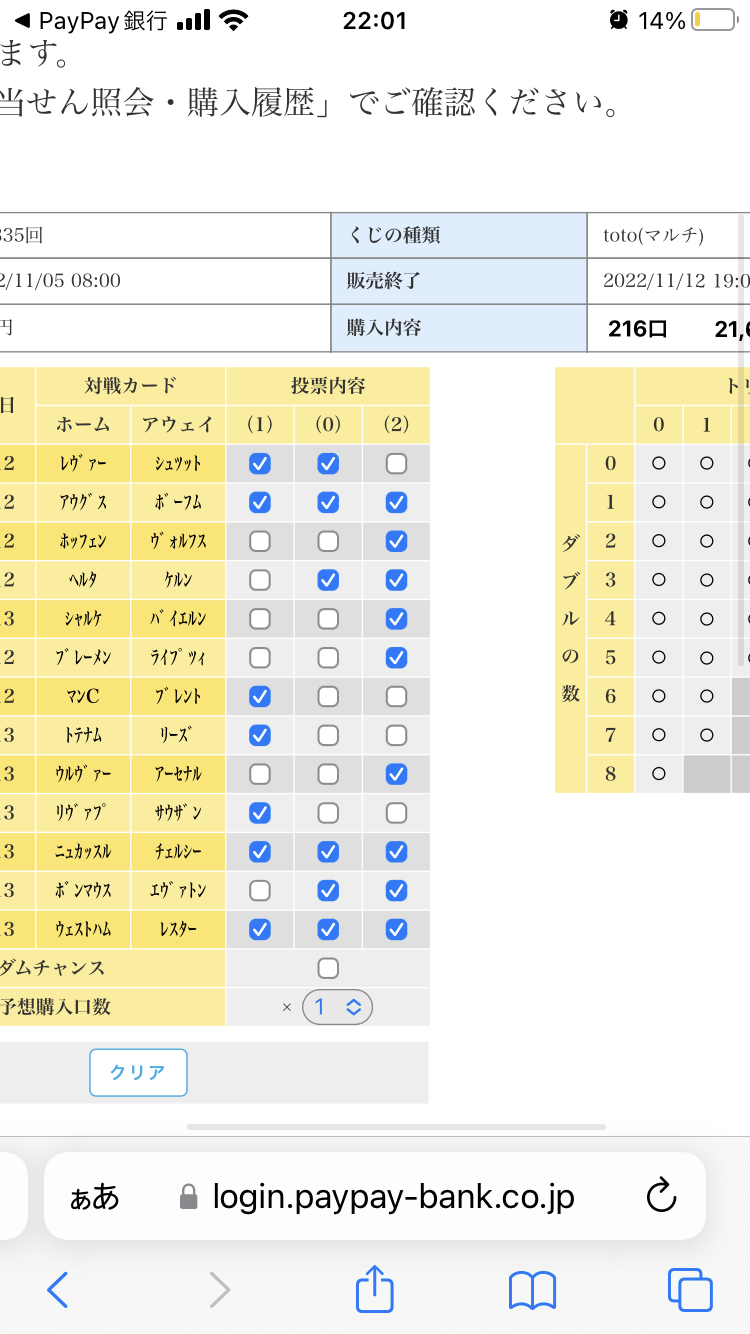Click the horizontal scroll indicator below the page
The image size is (750, 1334).
pyautogui.click(x=397, y=1127)
